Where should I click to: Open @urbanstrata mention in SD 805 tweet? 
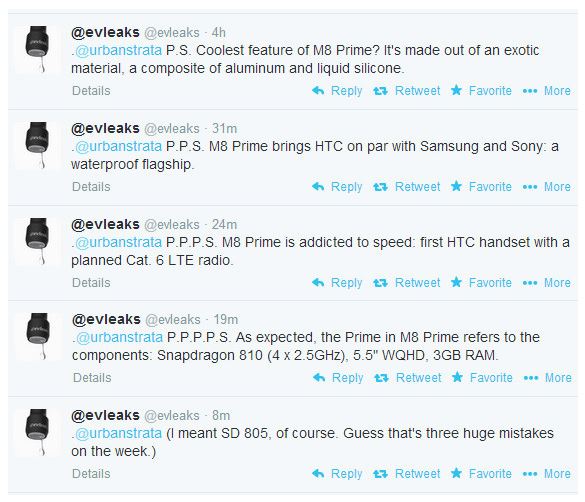tap(118, 433)
